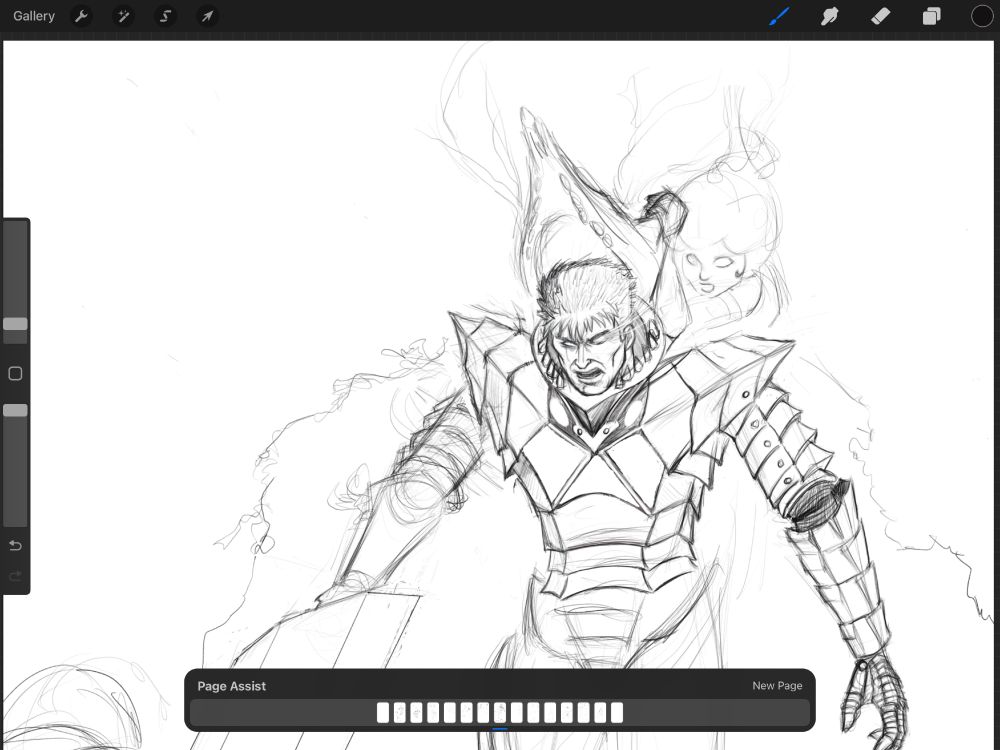The width and height of the screenshot is (1000, 750).
Task: Redo the undone stroke
Action: [x=15, y=576]
